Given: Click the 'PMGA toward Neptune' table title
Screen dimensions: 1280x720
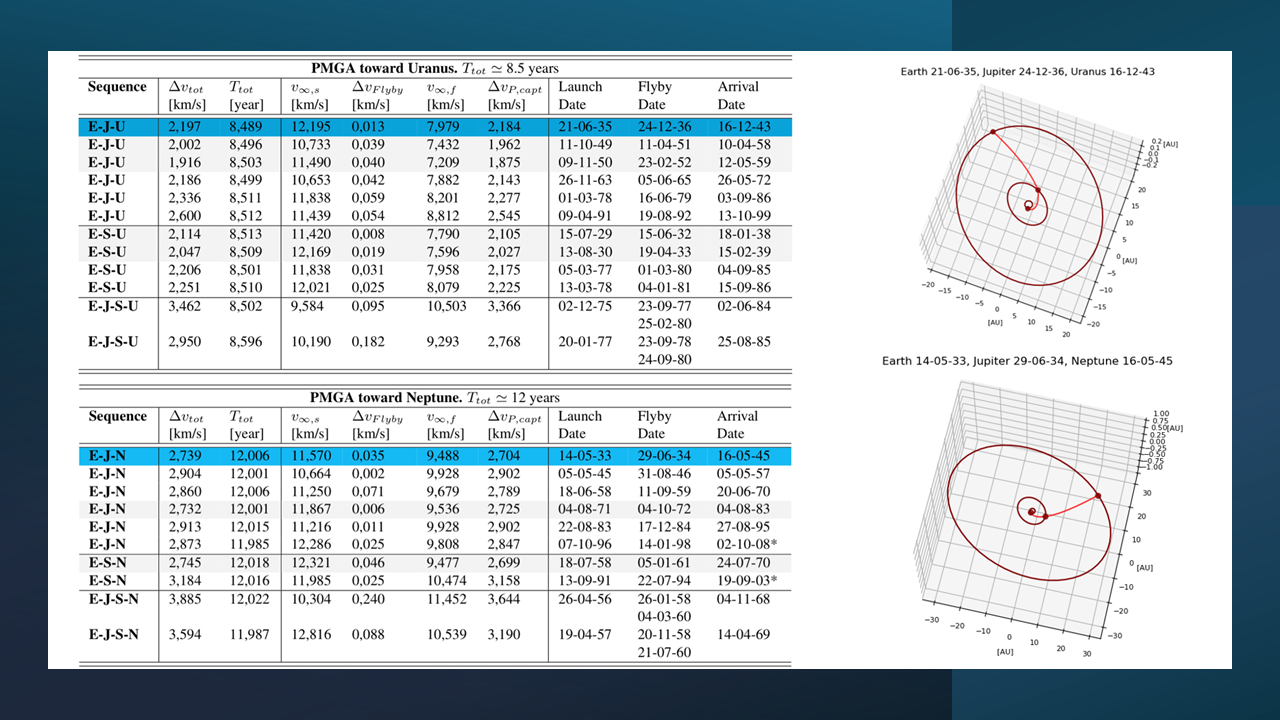Looking at the screenshot, I should pos(435,397).
